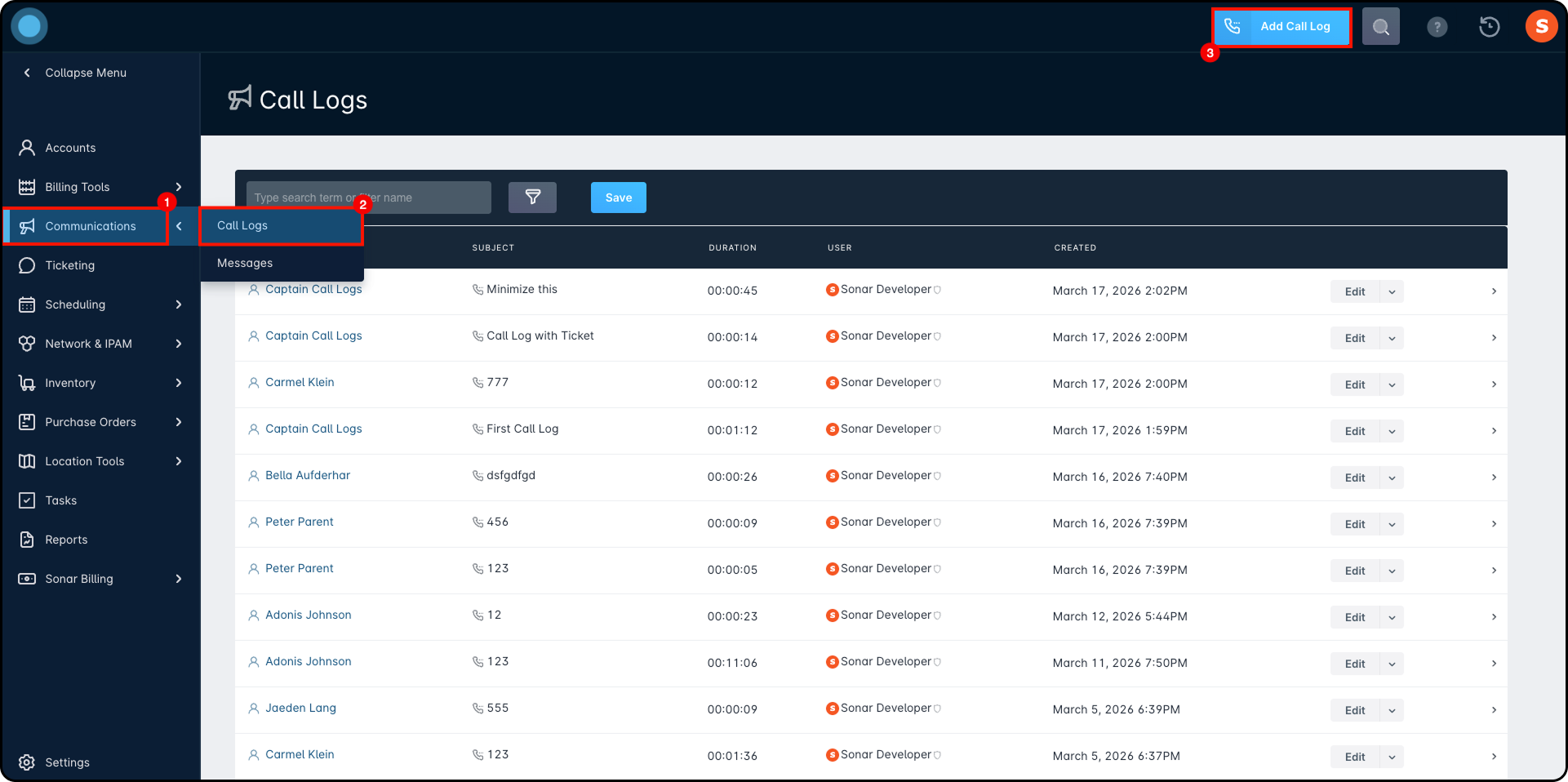The image size is (1568, 782).
Task: Edit the 00:11:06 duration call log
Action: click(x=1355, y=664)
